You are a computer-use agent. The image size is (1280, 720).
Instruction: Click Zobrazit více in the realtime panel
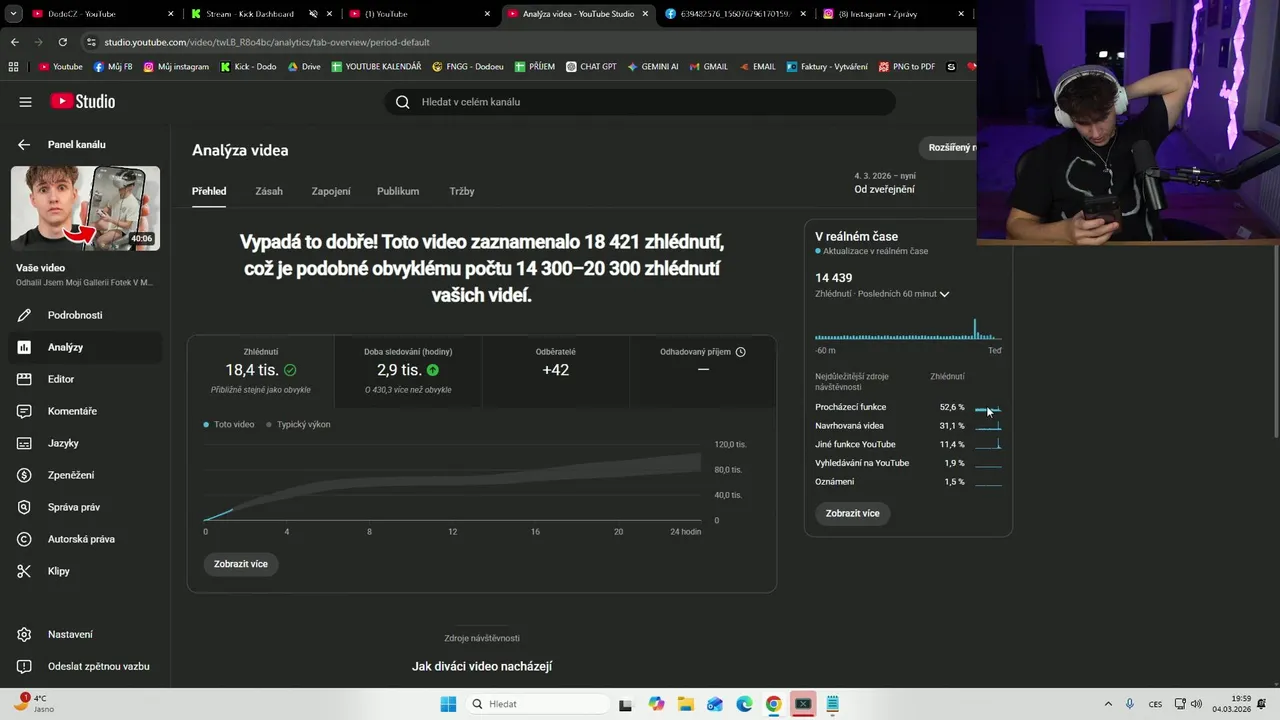point(853,513)
